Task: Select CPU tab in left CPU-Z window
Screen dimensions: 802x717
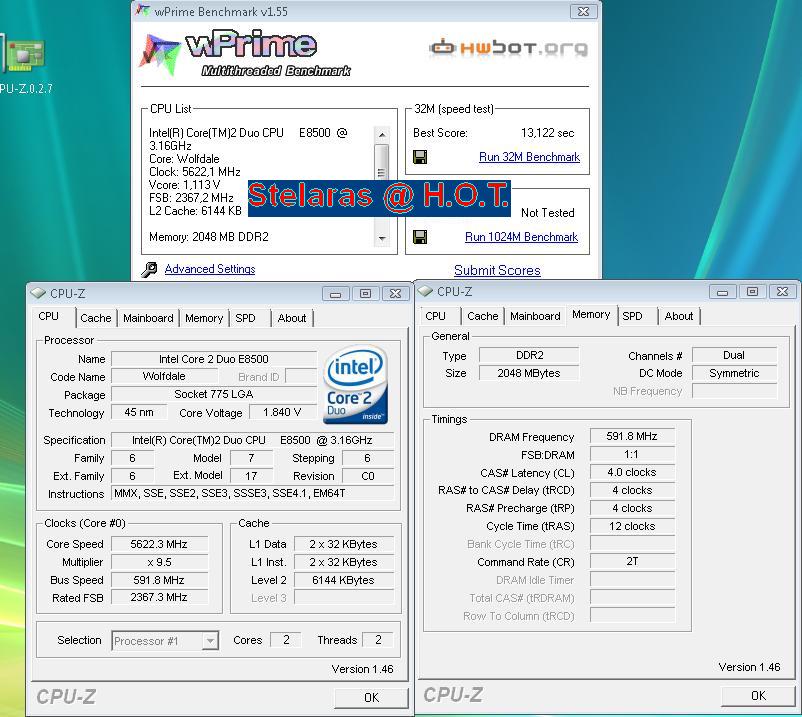Action: pos(49,317)
